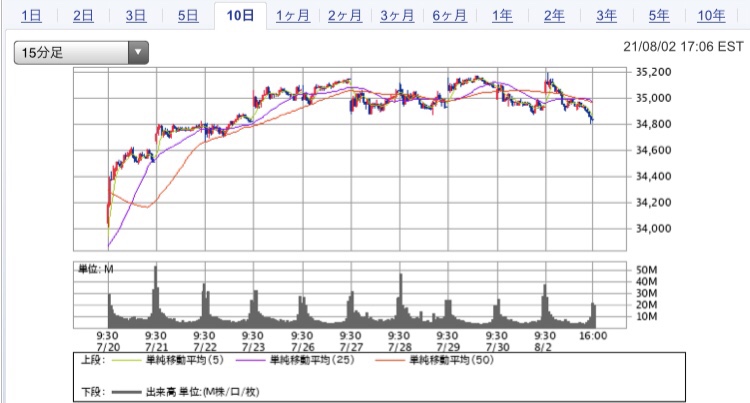Click the 9:30 7/29 date label
The image size is (750, 403).
pos(448,341)
